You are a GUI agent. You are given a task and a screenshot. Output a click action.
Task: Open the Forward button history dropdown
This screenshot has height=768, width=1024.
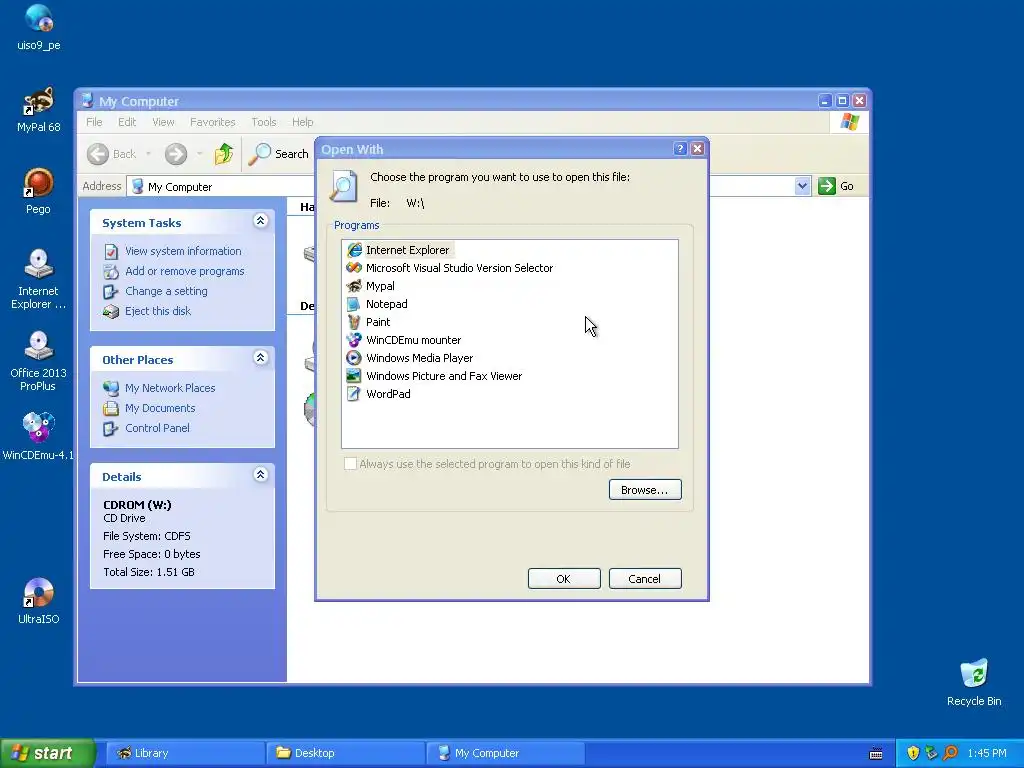point(199,154)
